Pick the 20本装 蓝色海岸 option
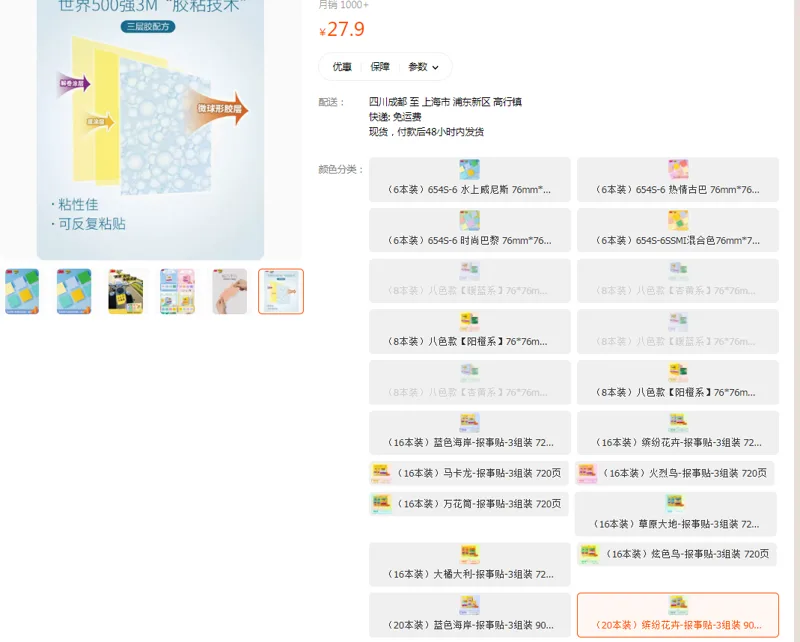The width and height of the screenshot is (800, 642). point(469,615)
